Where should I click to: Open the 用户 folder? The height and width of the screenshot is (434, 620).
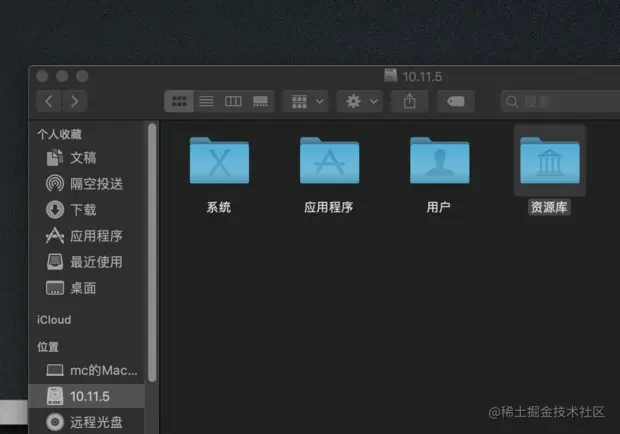click(x=439, y=160)
